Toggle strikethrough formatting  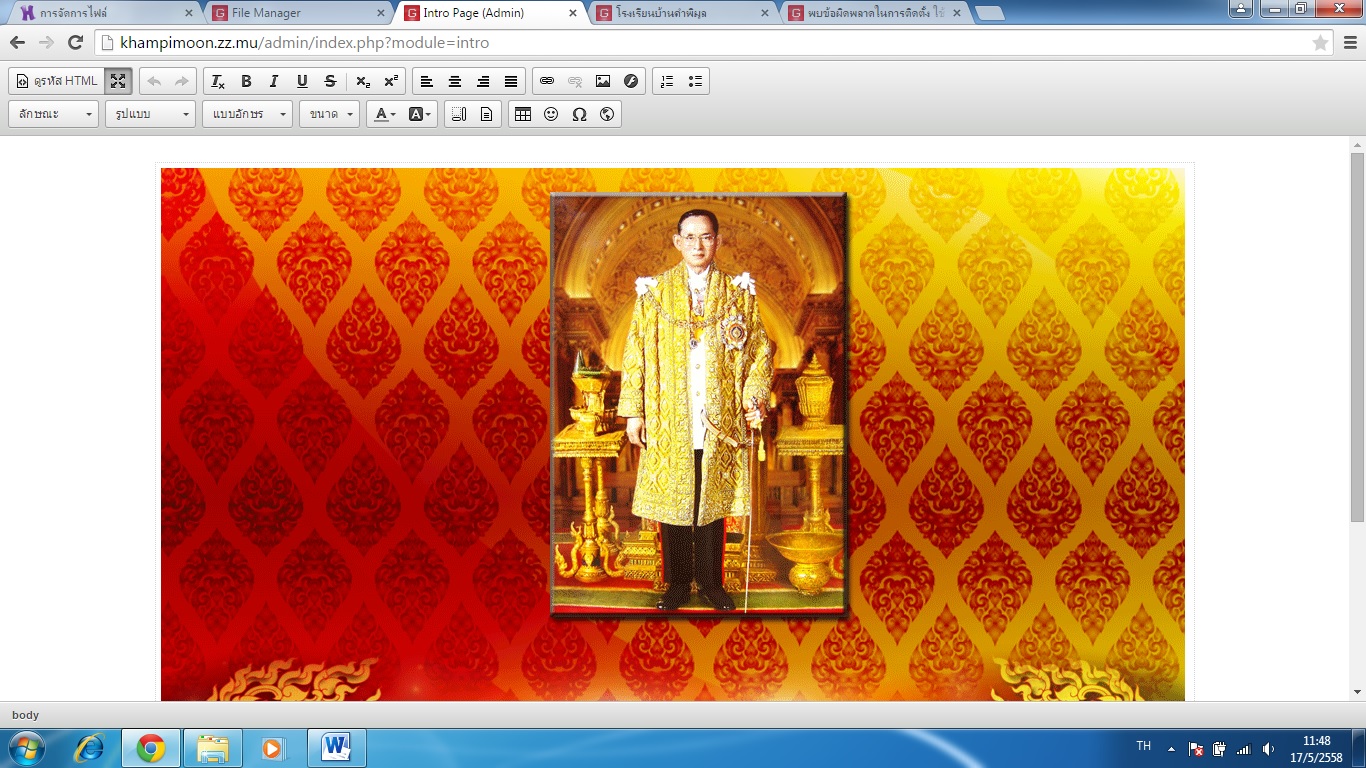tap(330, 81)
